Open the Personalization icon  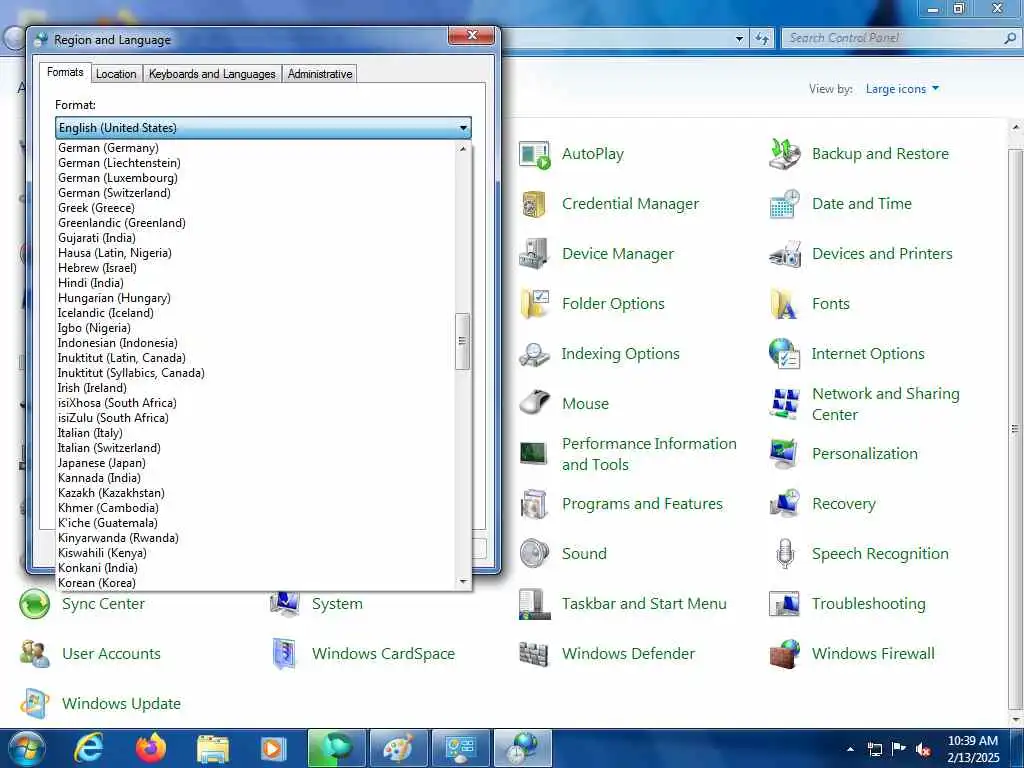tap(784, 454)
